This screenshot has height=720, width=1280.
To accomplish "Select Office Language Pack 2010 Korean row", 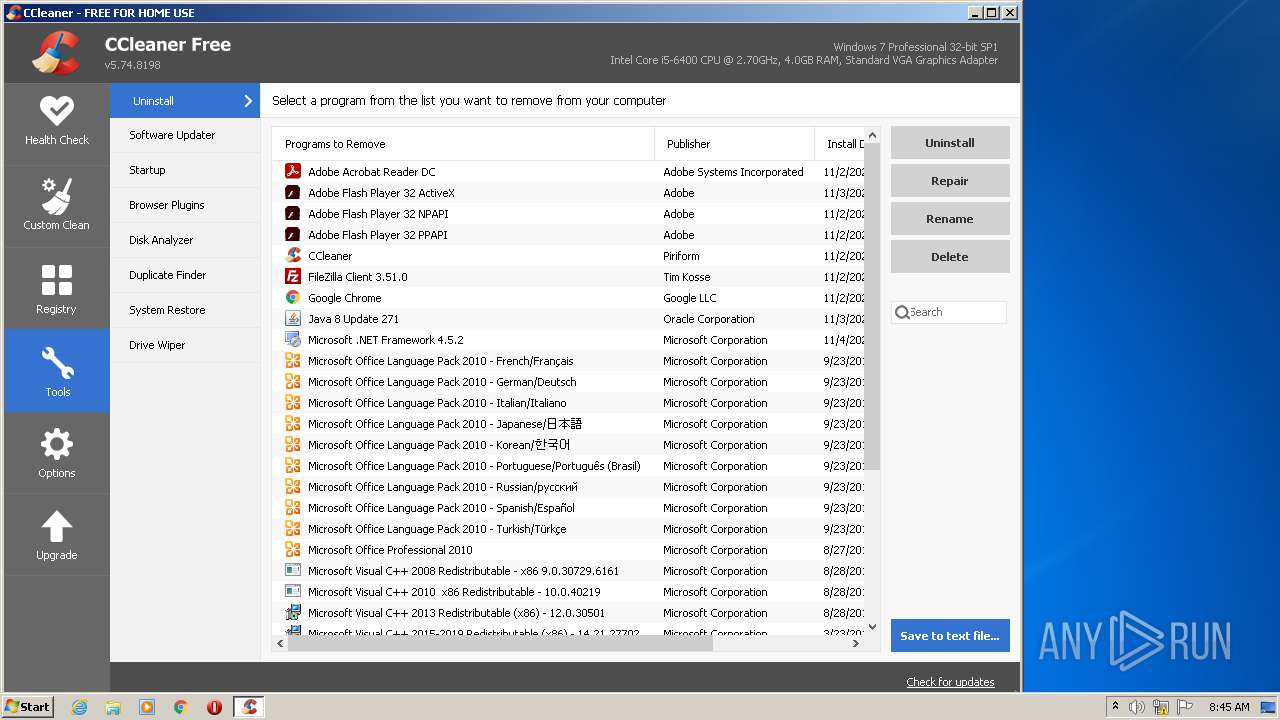I will [568, 445].
